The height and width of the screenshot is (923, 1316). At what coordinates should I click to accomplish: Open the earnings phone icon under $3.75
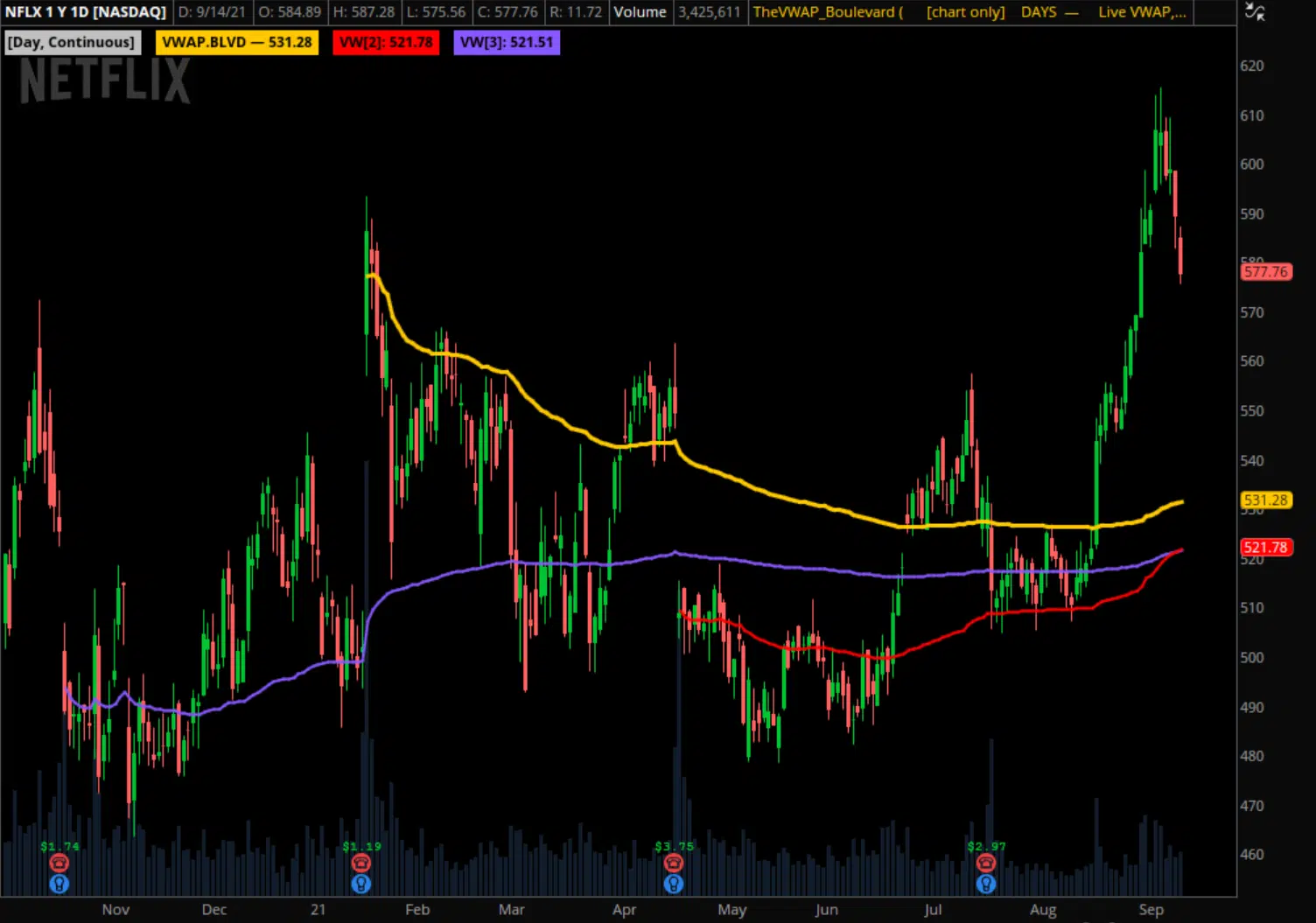pyautogui.click(x=673, y=864)
